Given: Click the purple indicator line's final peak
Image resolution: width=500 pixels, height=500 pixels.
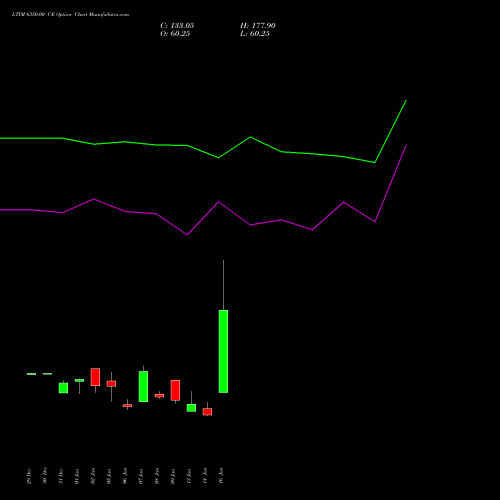Looking at the screenshot, I should pyautogui.click(x=406, y=145).
